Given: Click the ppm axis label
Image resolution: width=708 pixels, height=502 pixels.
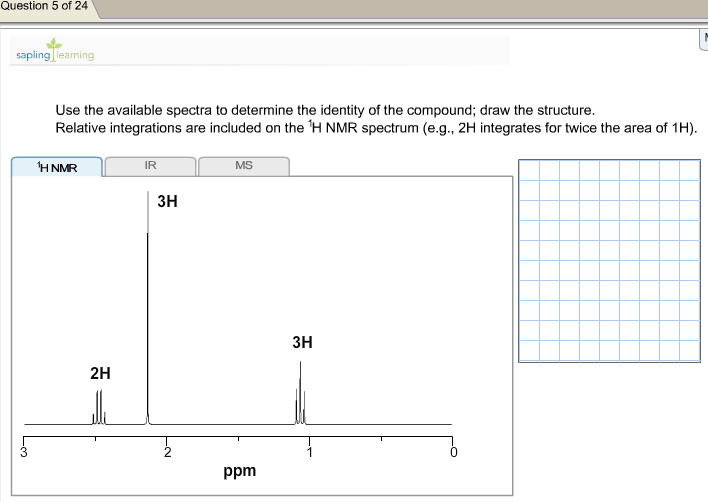Looking at the screenshot, I should click(x=240, y=471).
